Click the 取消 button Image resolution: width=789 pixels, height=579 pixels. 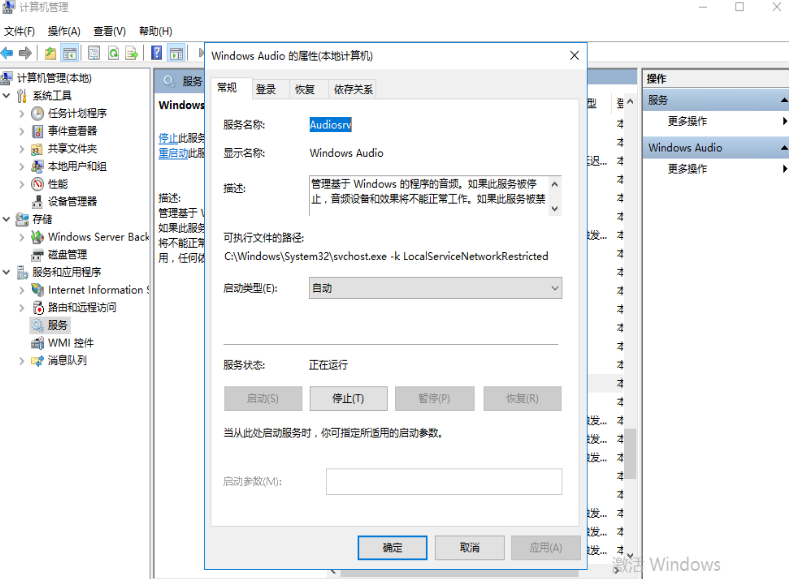(x=469, y=547)
